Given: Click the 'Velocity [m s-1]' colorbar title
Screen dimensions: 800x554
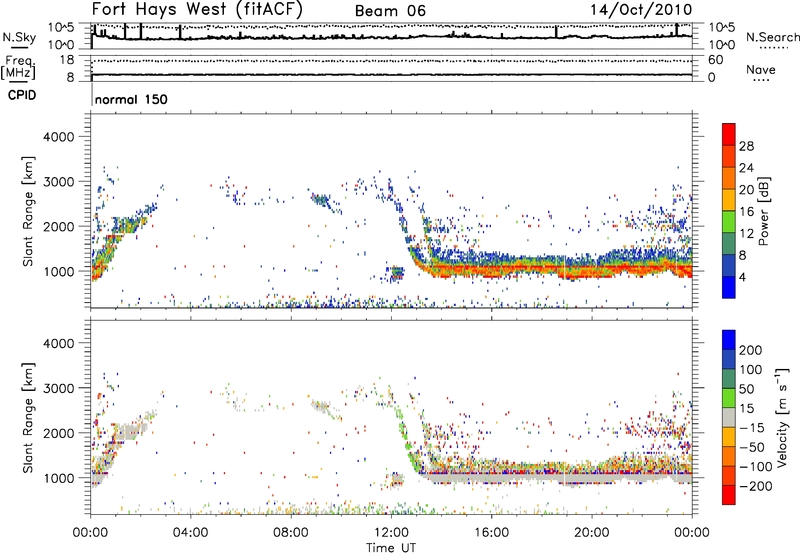Looking at the screenshot, I should [782, 417].
